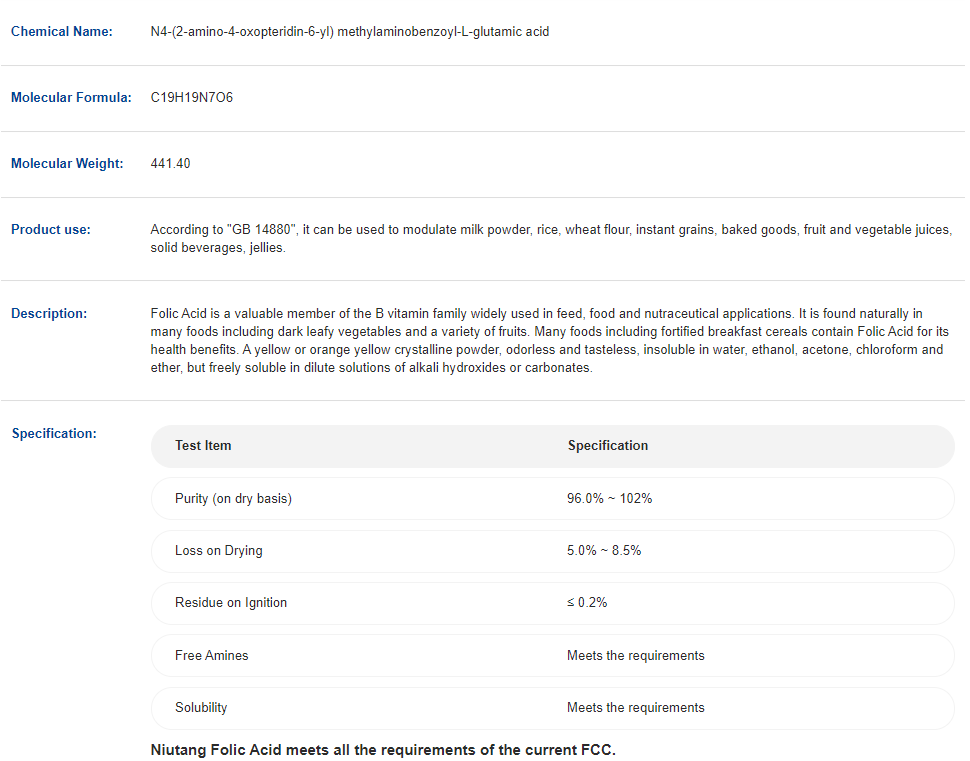Click the Test Item column header
970x761 pixels.
203,446
